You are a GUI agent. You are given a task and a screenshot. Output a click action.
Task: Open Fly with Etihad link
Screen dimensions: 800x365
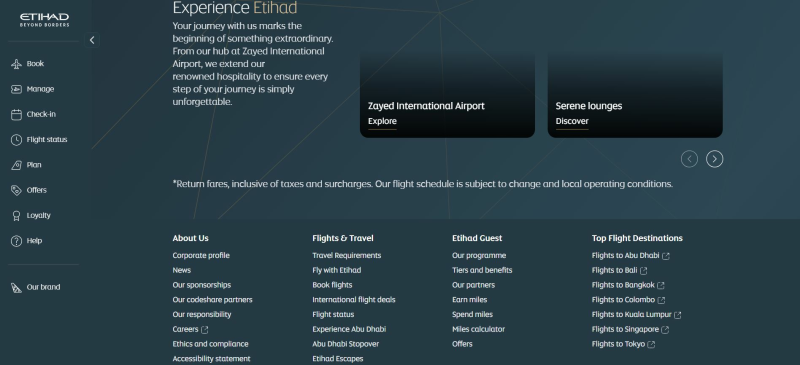(337, 270)
